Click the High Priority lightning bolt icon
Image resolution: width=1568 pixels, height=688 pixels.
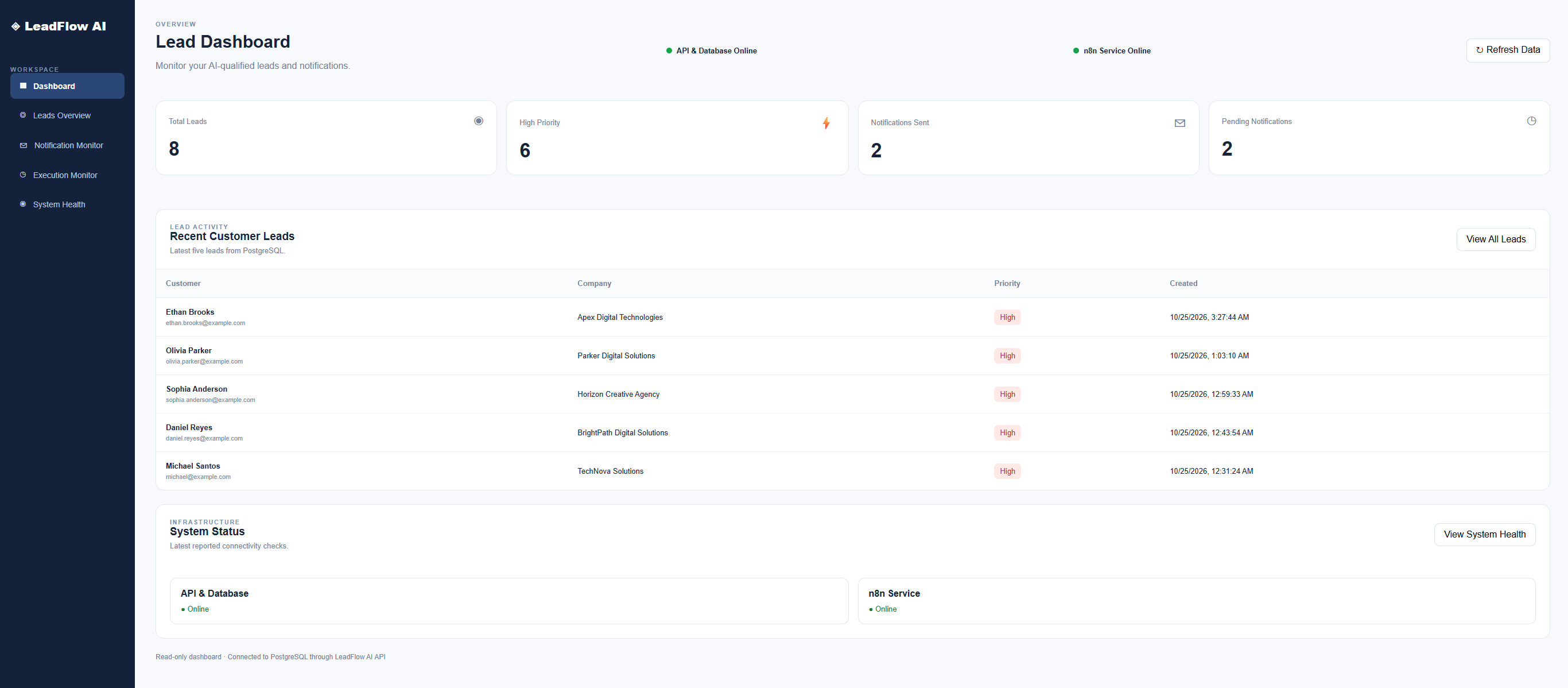click(826, 123)
